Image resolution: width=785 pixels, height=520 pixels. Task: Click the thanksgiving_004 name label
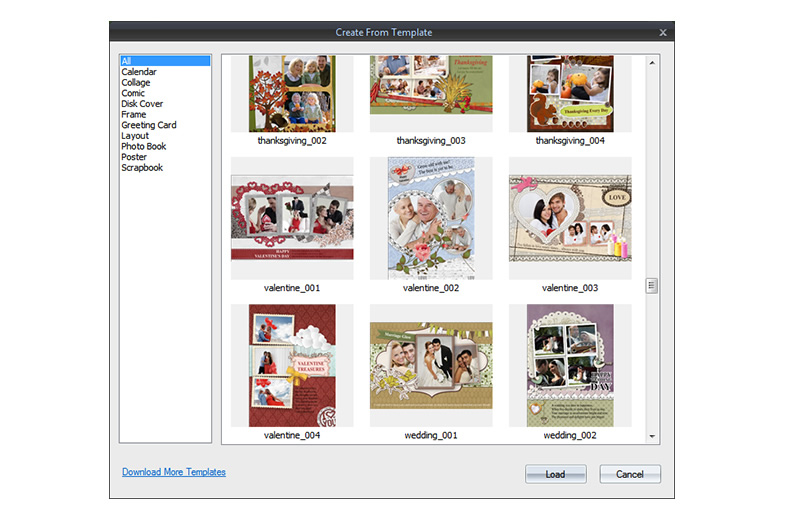point(570,141)
